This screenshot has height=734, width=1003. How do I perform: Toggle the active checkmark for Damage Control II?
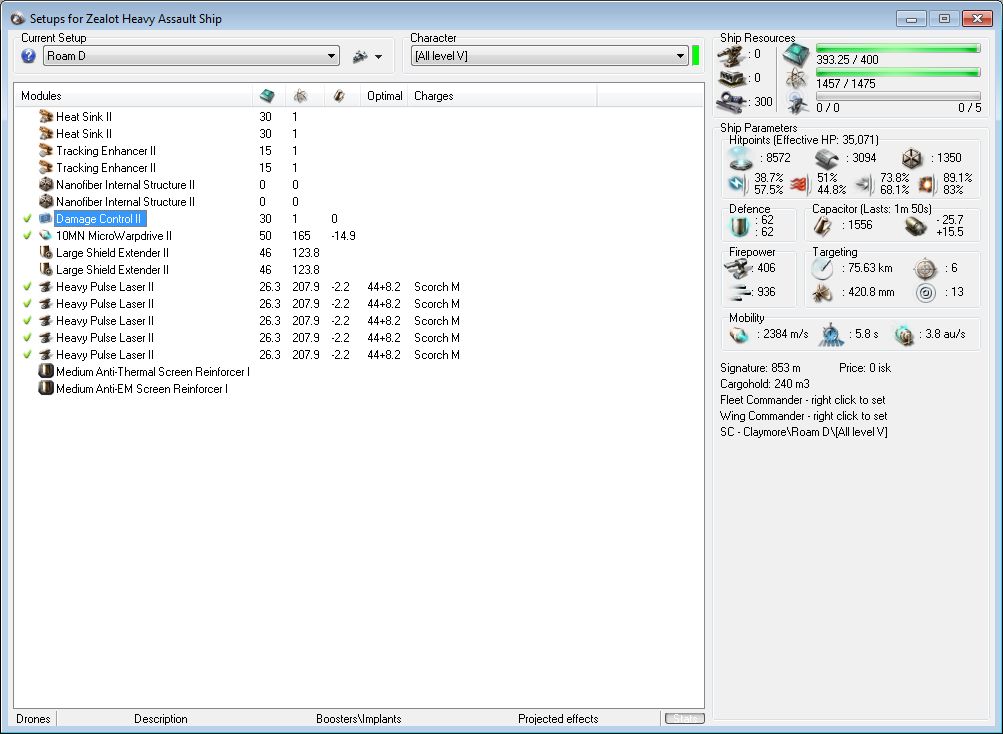pos(28,219)
